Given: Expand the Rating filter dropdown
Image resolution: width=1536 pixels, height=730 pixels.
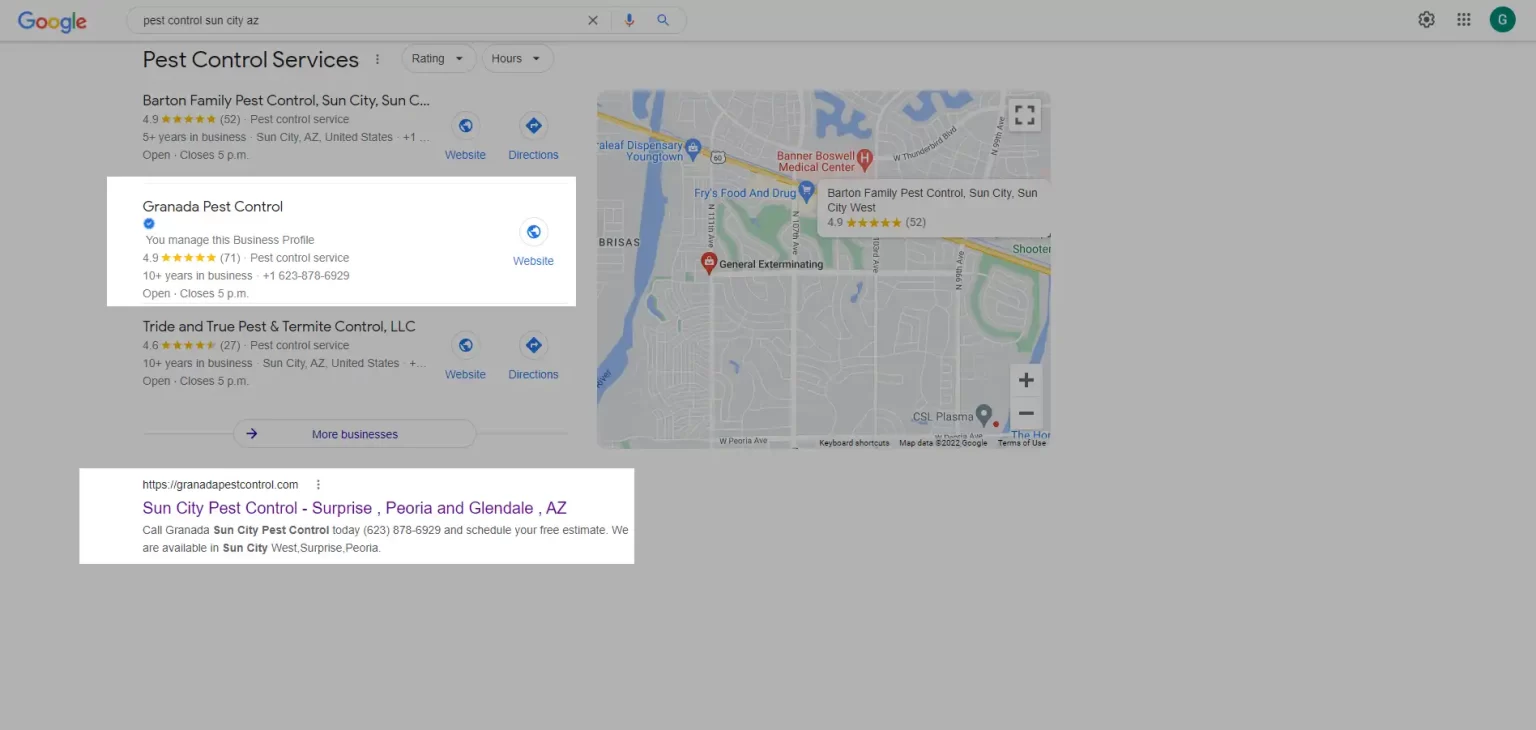Looking at the screenshot, I should coord(438,59).
